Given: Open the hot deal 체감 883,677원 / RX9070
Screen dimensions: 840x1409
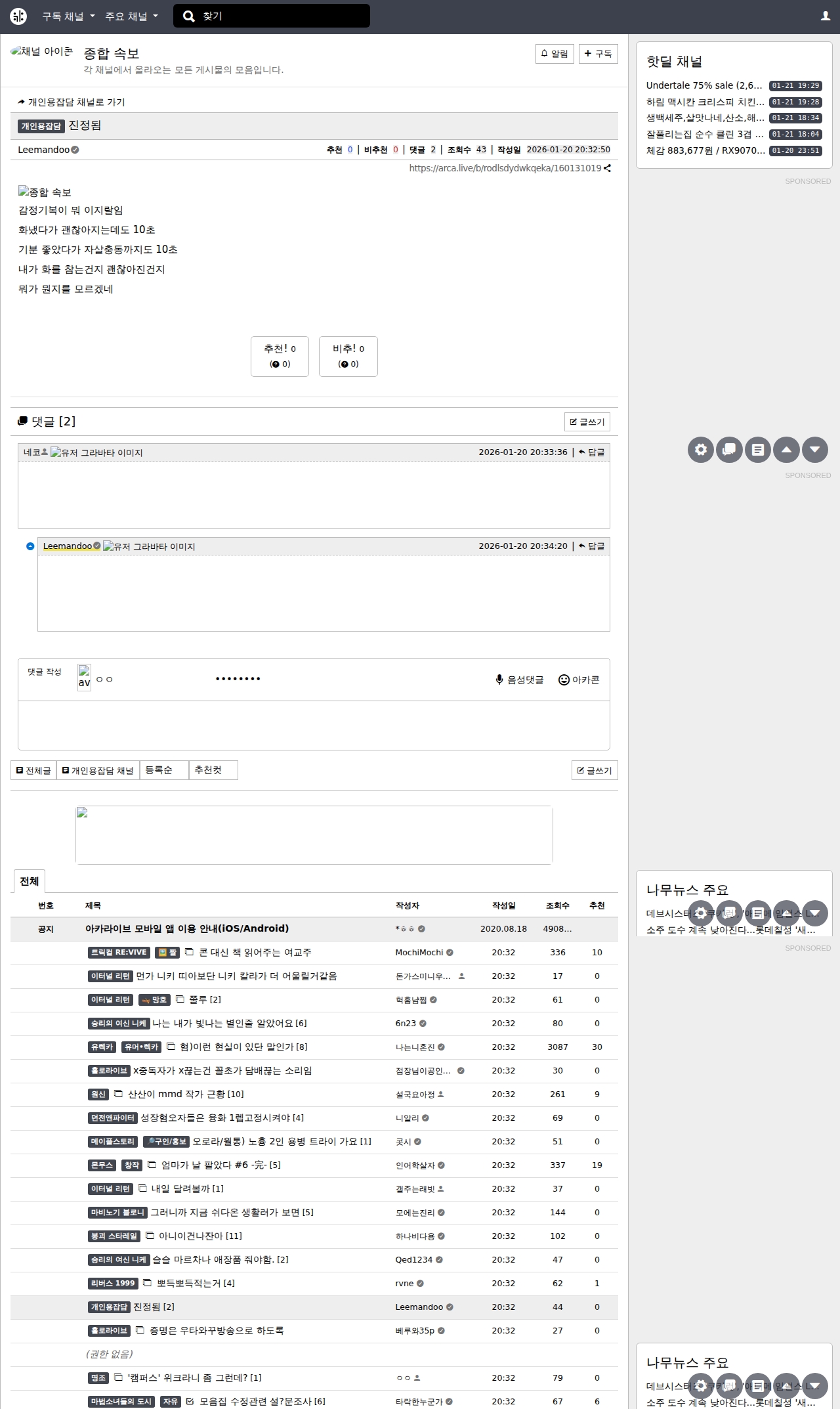Looking at the screenshot, I should click(705, 150).
